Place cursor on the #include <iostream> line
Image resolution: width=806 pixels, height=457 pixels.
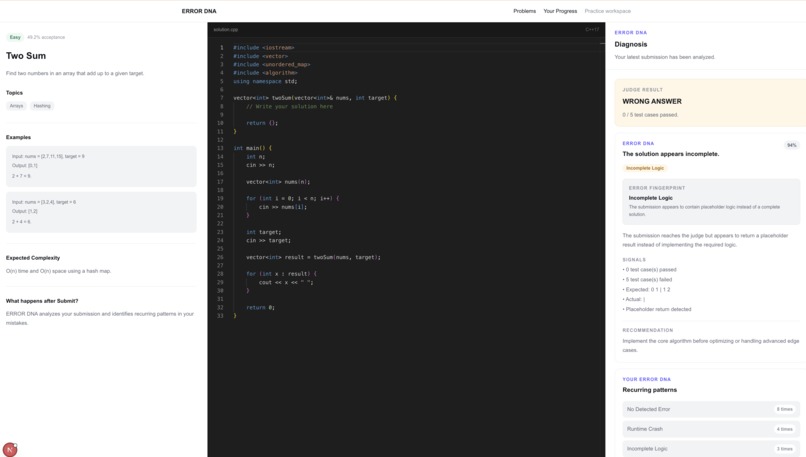tap(264, 48)
